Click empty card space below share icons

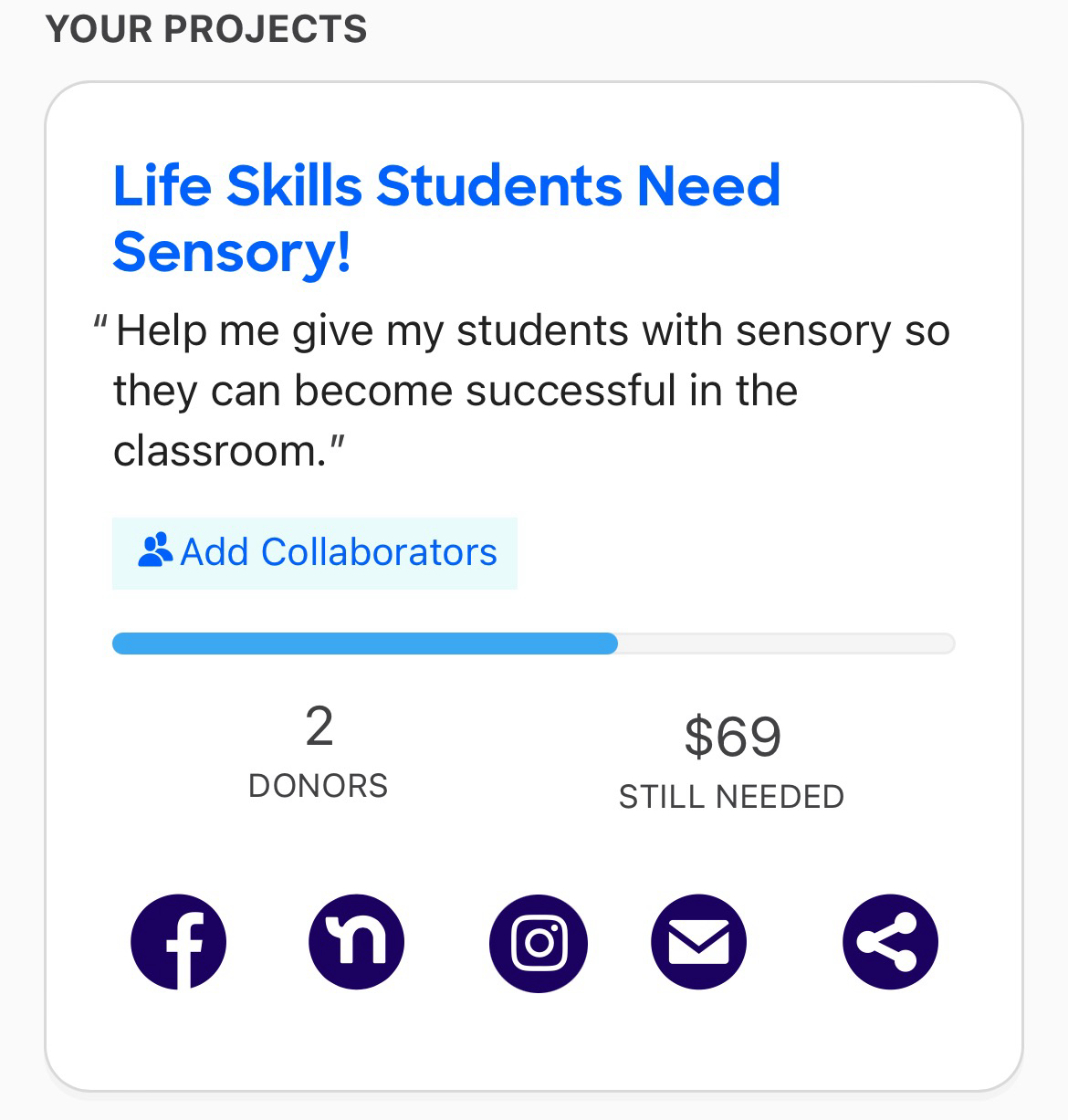click(x=534, y=1041)
